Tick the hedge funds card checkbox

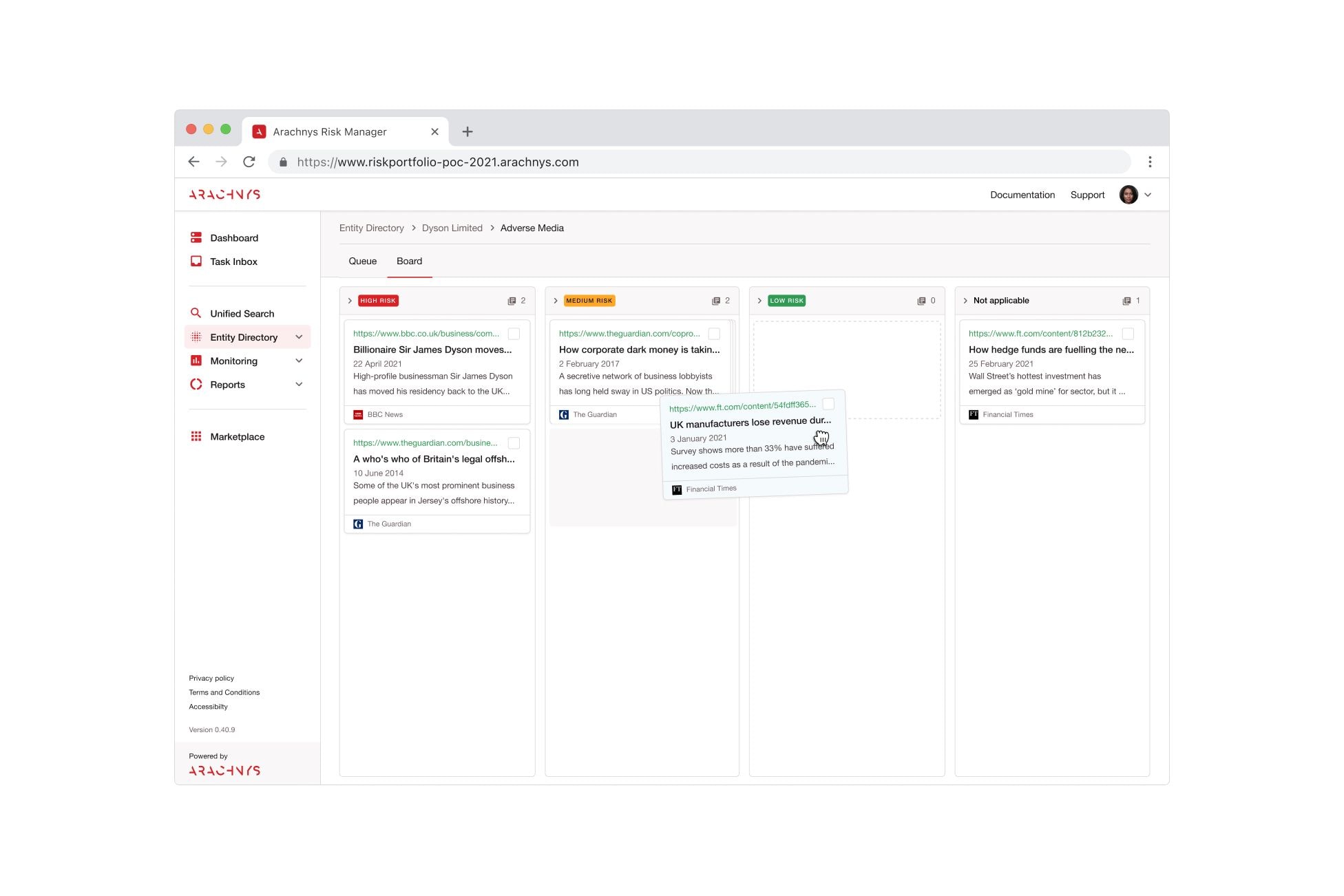click(x=1128, y=334)
